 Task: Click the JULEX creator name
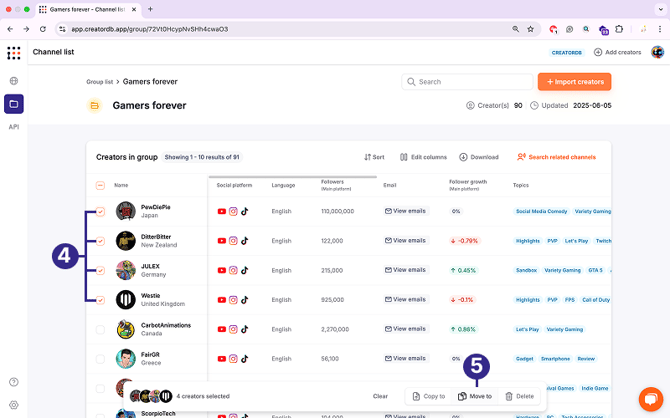pyautogui.click(x=150, y=266)
